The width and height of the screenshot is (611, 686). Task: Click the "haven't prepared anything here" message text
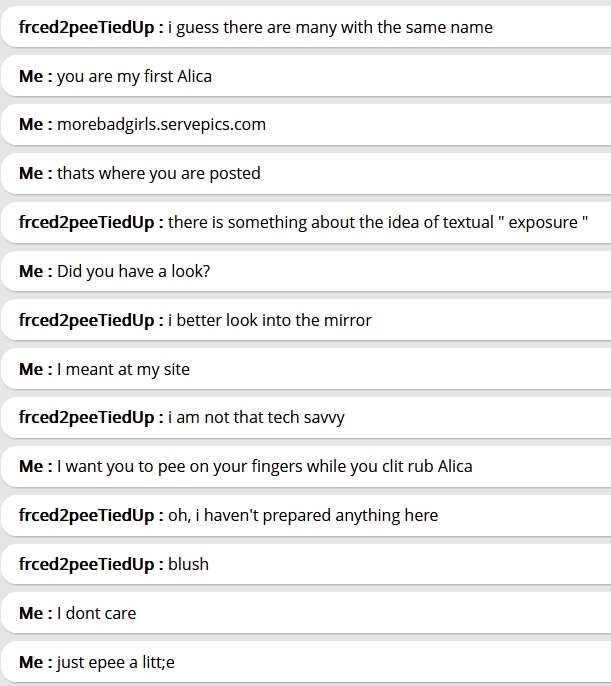coord(302,516)
